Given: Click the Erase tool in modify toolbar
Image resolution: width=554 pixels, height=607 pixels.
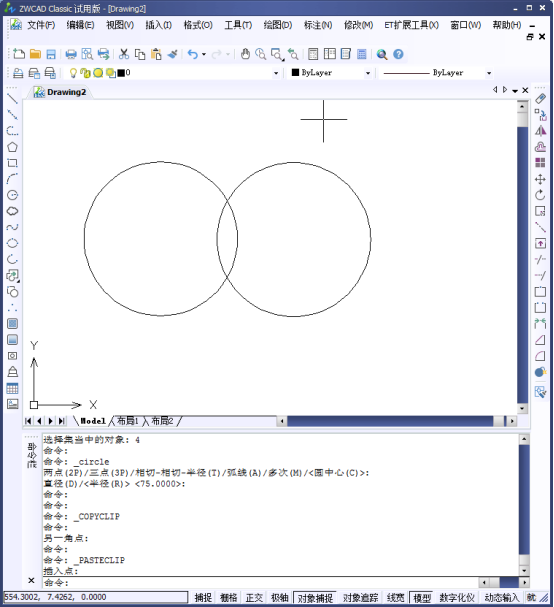Looking at the screenshot, I should [540, 99].
